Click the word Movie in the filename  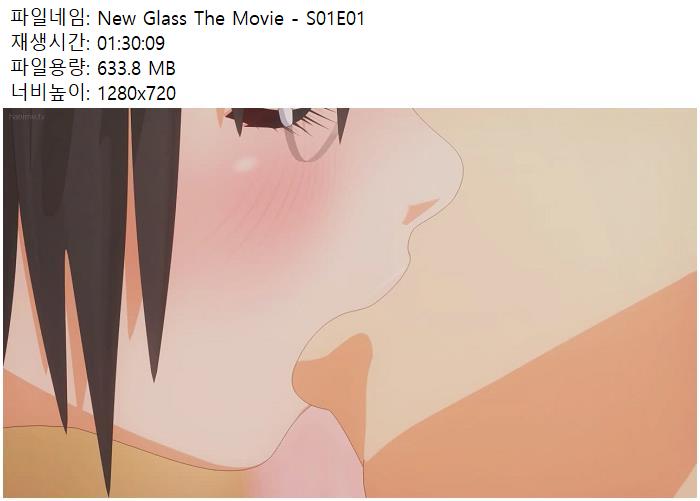pos(258,19)
